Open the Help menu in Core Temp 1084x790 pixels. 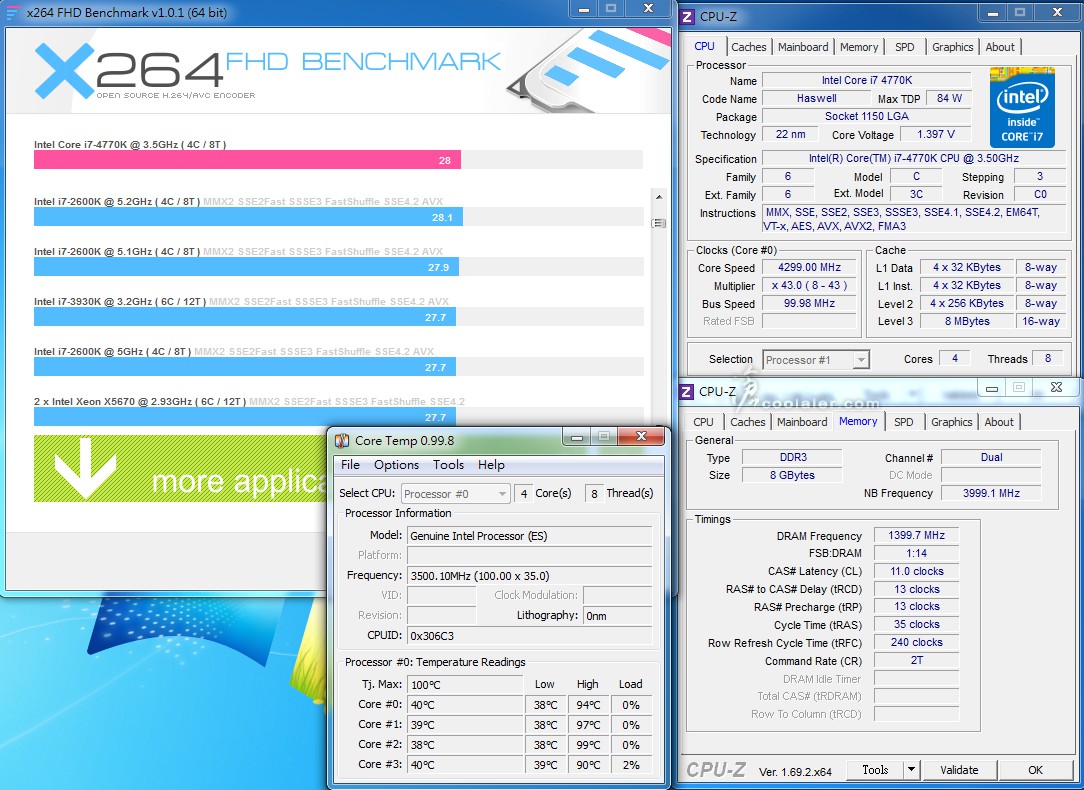491,464
